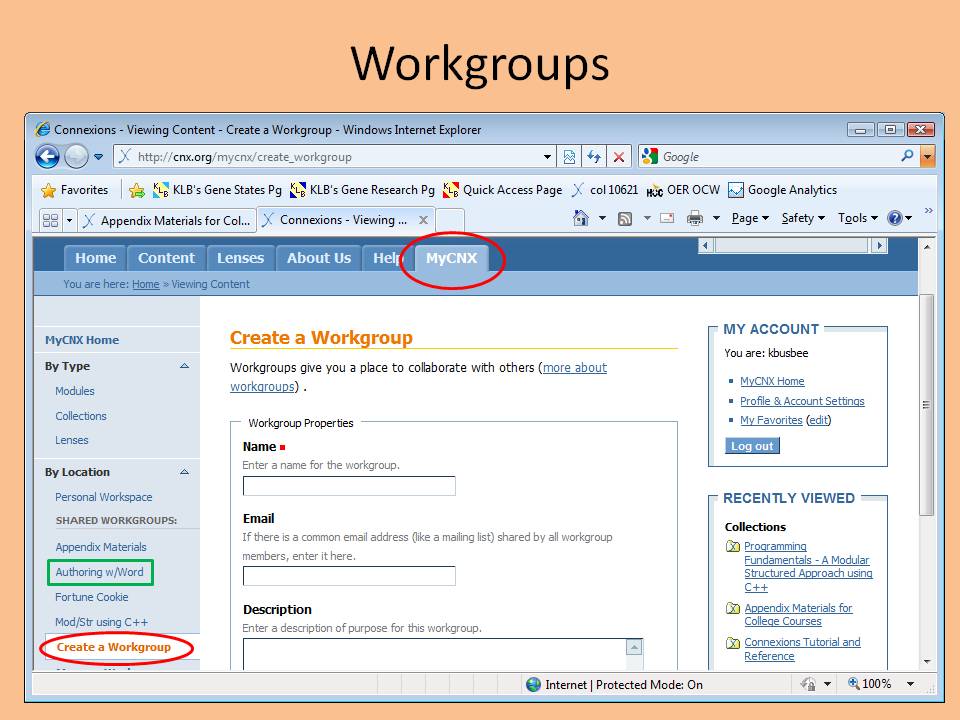Click the browser Forward arrow button
The height and width of the screenshot is (720, 960).
[77, 157]
